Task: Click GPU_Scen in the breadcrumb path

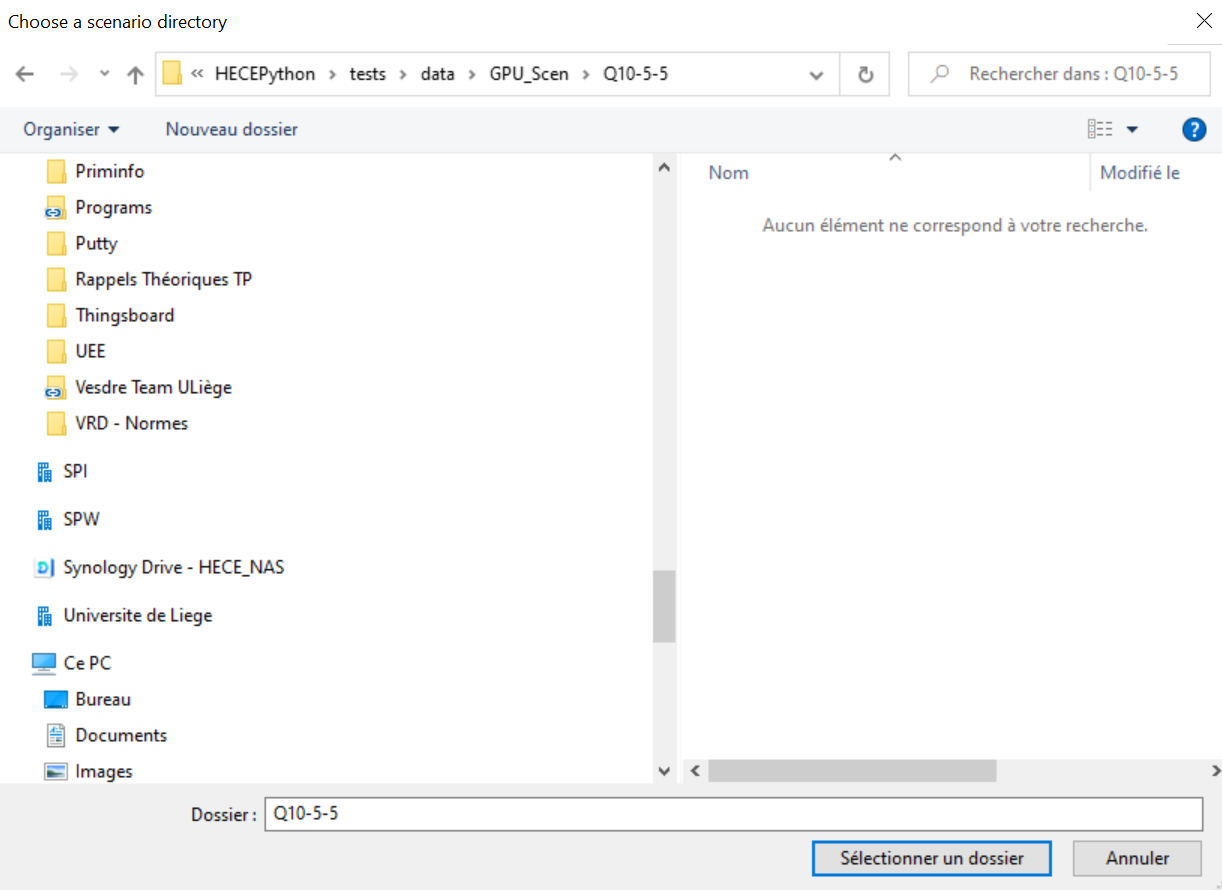Action: [x=528, y=74]
